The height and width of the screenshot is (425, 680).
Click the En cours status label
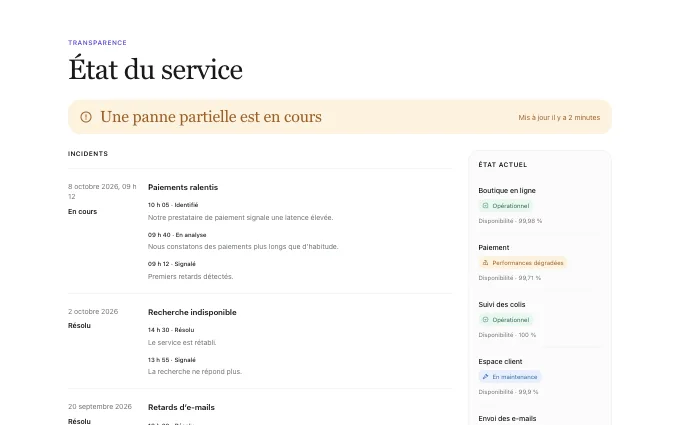tap(82, 212)
